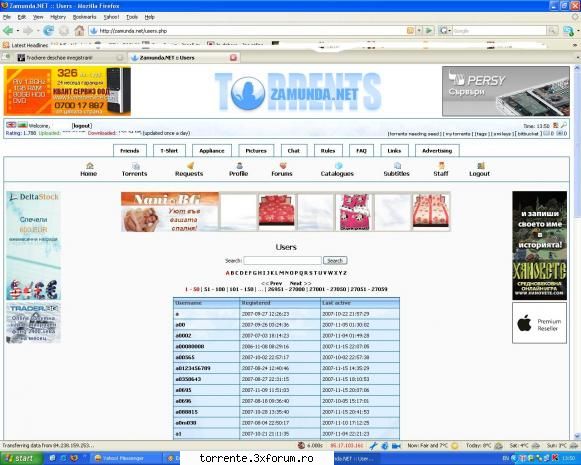The image size is (581, 465).
Task: Click the Windows Start button
Action: click(x=20, y=458)
